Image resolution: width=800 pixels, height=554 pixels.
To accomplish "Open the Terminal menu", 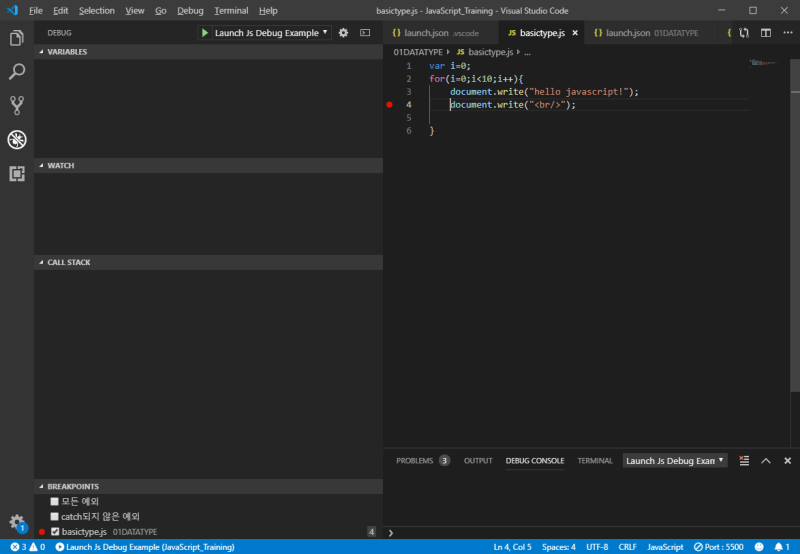I will tap(231, 11).
